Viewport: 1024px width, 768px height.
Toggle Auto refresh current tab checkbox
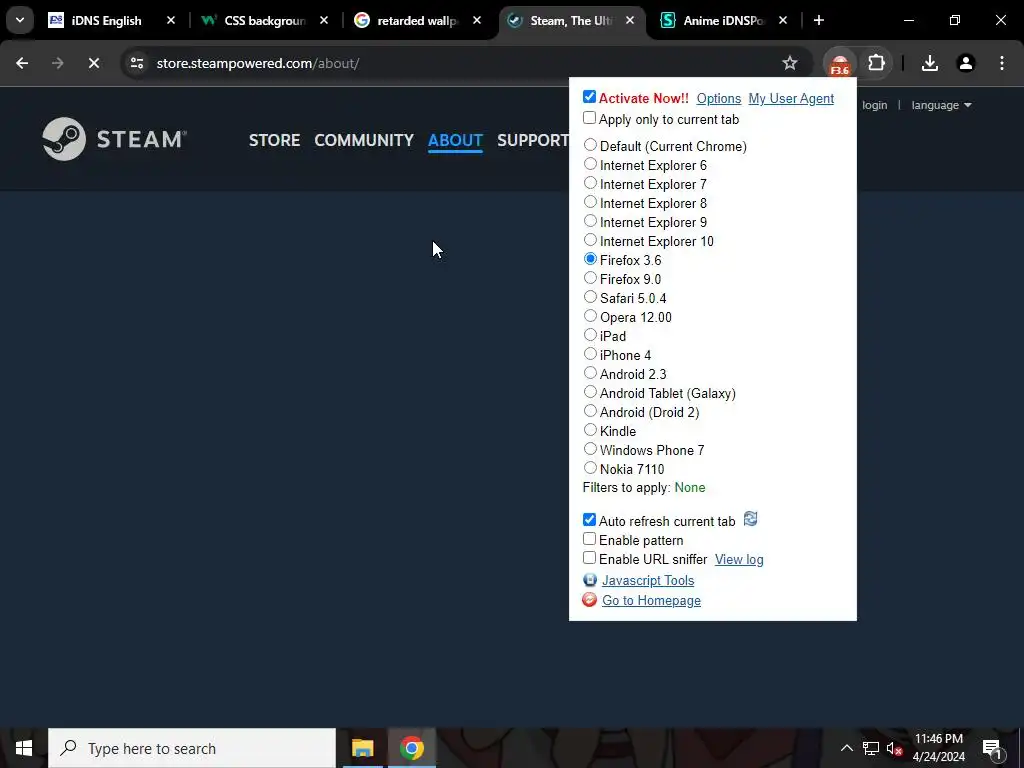click(x=589, y=520)
